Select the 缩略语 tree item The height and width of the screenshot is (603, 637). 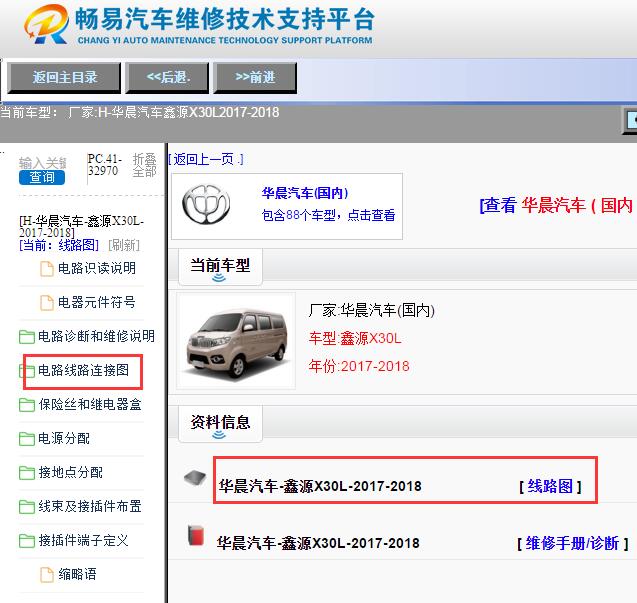pos(77,575)
